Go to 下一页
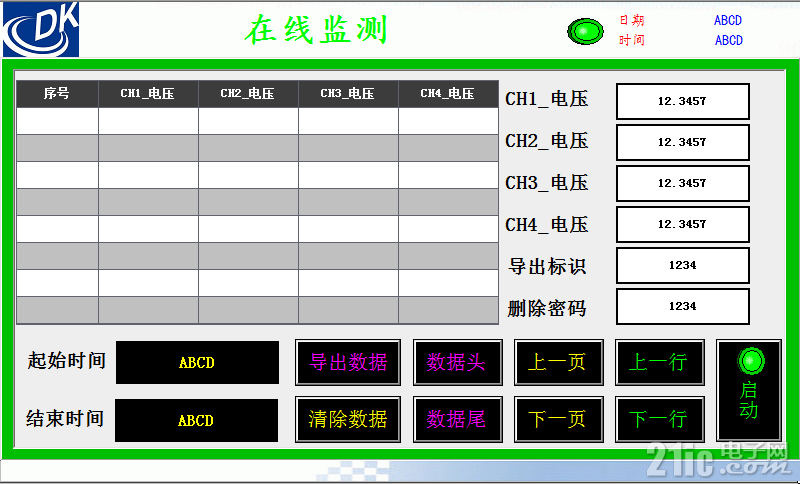Screen dimensions: 800x484 tap(559, 419)
